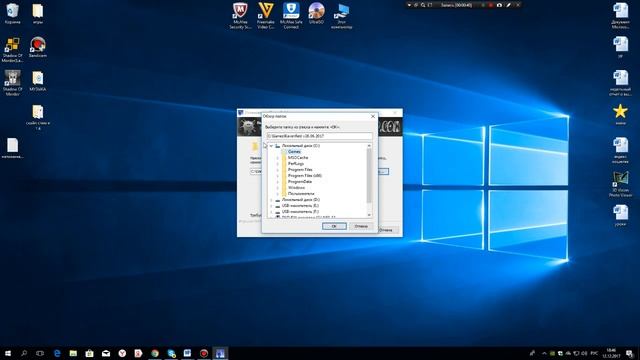Open the Recycle Bin desktop icon
The width and height of the screenshot is (640, 360).
[x=12, y=13]
